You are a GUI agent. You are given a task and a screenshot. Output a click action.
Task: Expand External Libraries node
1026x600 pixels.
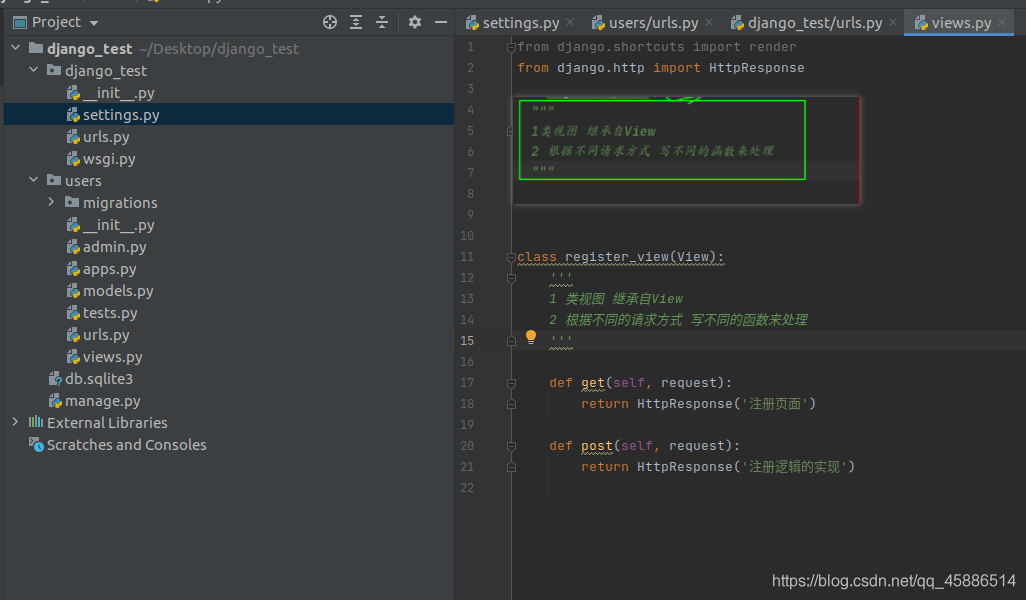click(x=16, y=422)
